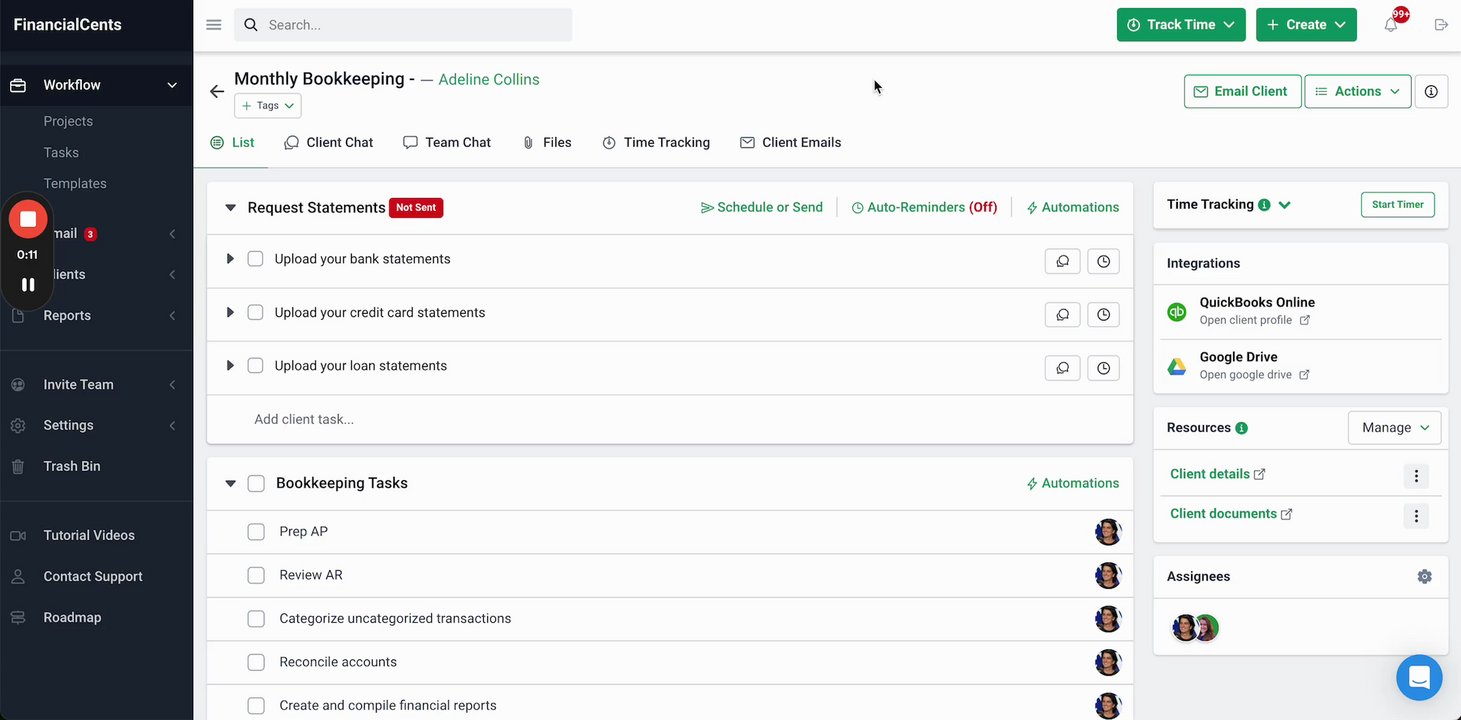Open the Time Tracking tab
The image size is (1461, 720).
pyautogui.click(x=656, y=143)
